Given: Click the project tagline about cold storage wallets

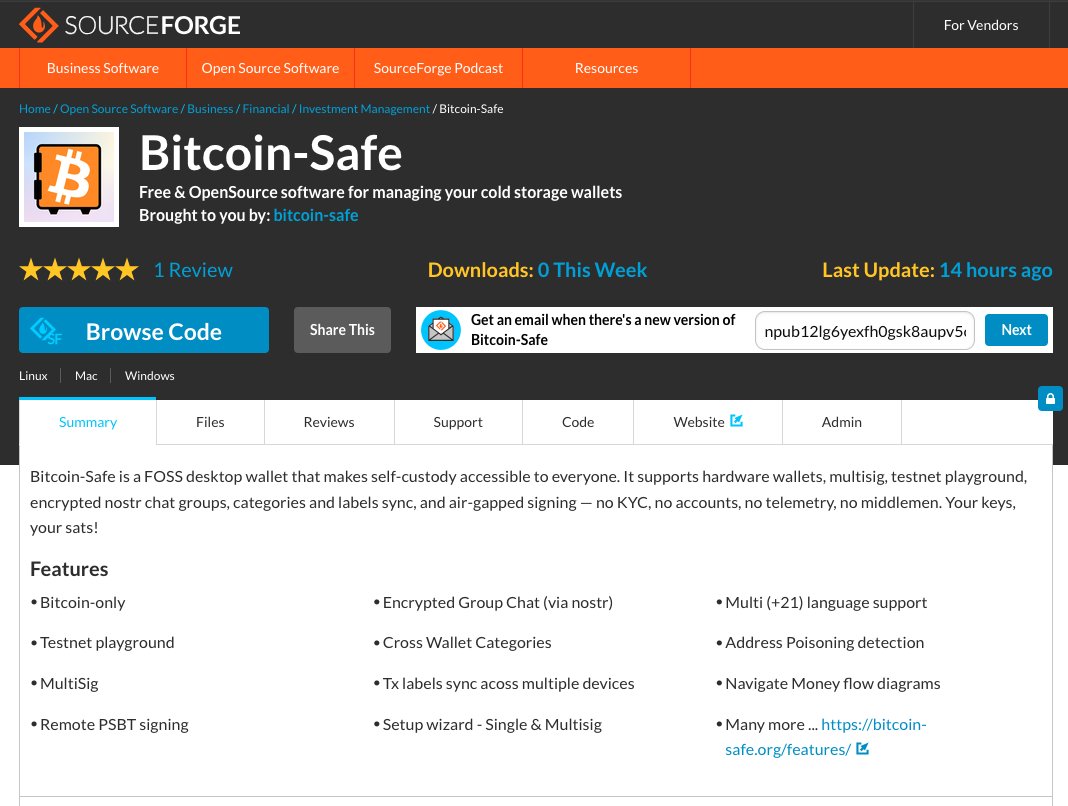Looking at the screenshot, I should (x=380, y=192).
